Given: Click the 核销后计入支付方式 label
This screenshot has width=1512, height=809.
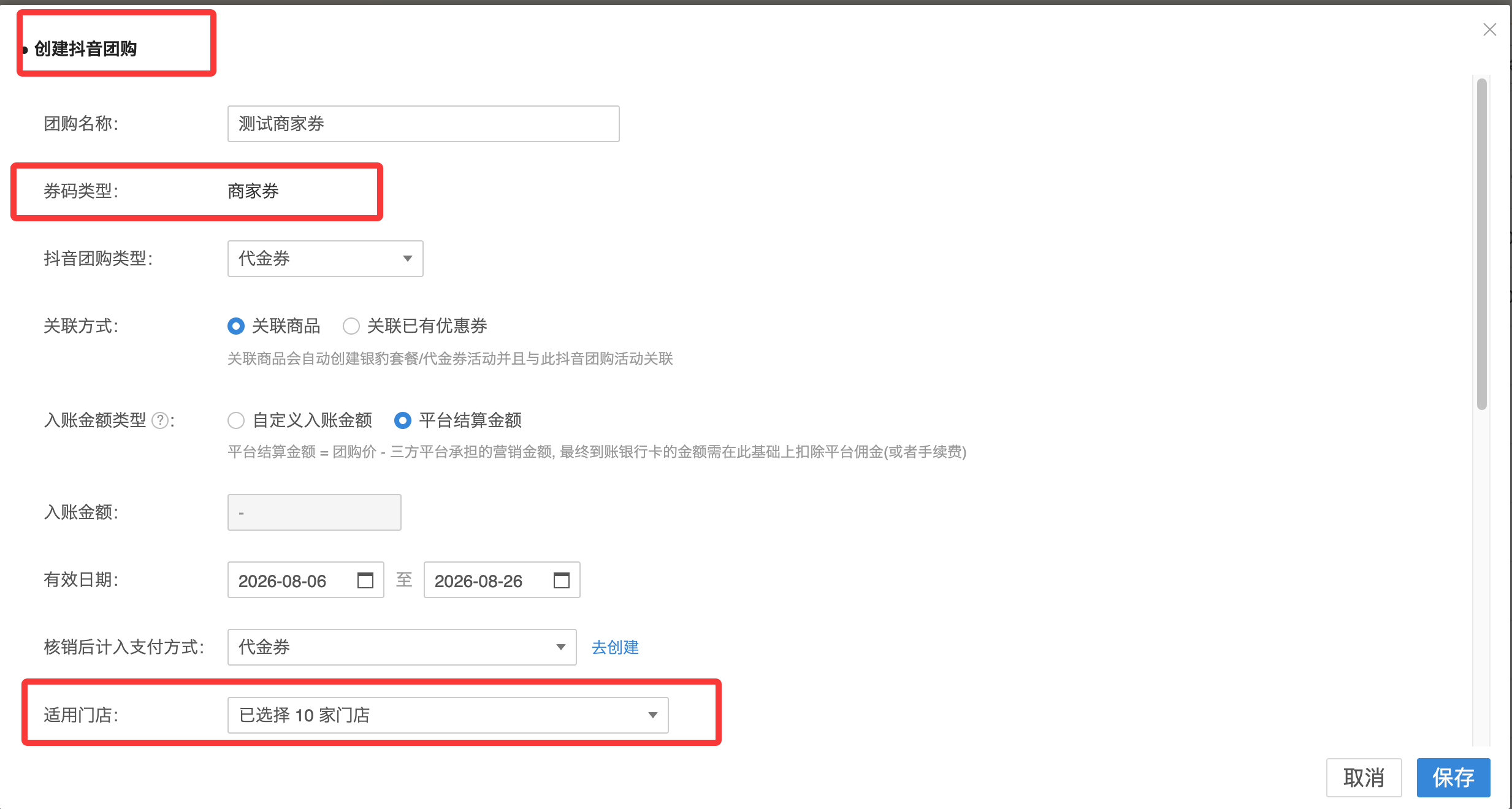Looking at the screenshot, I should pos(124,647).
